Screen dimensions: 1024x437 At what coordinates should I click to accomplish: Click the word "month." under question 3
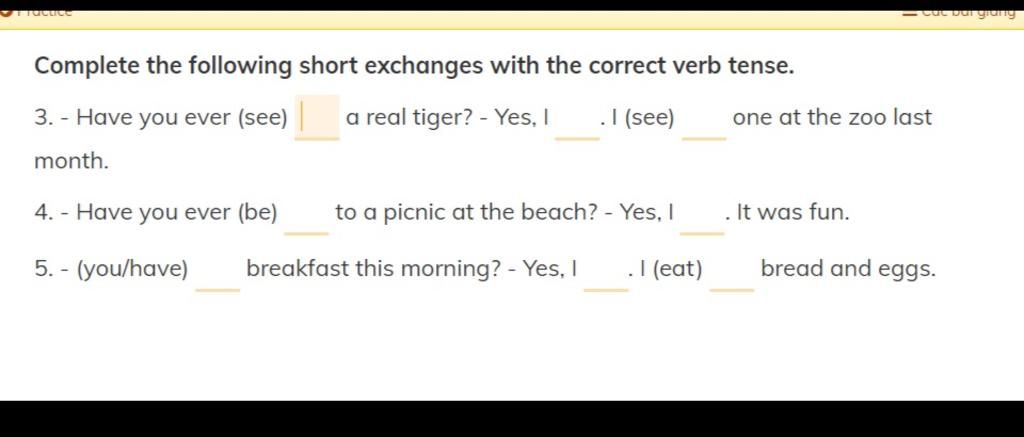pos(71,161)
